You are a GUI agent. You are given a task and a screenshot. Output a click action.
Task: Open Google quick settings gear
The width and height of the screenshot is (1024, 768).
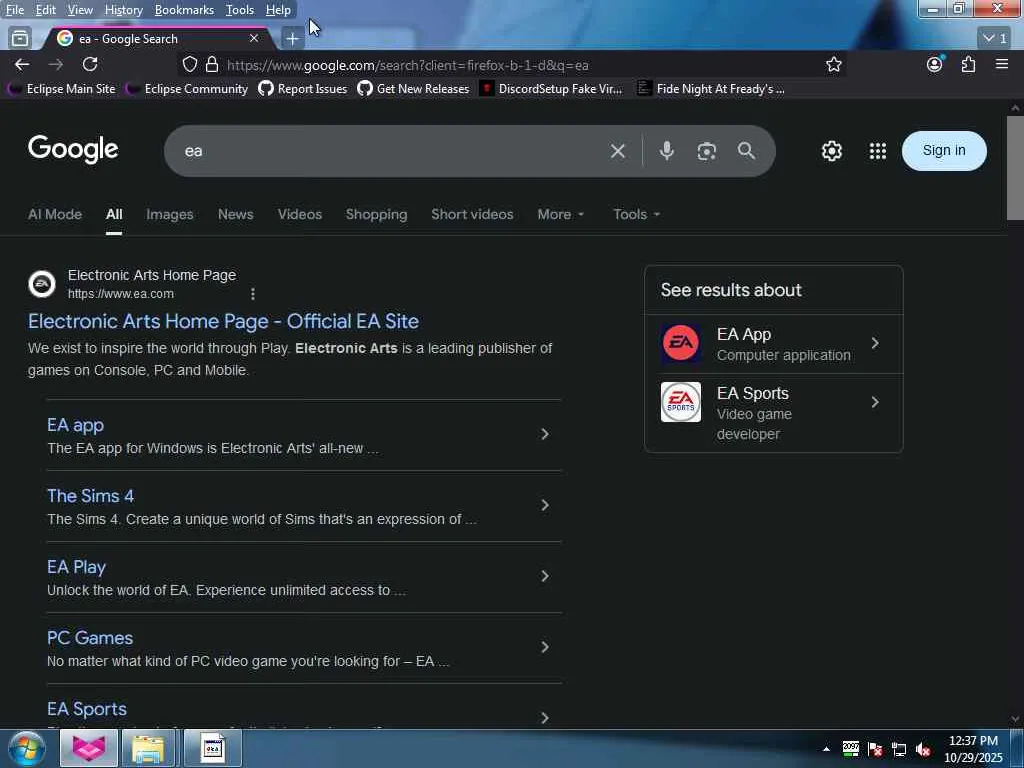coord(831,151)
